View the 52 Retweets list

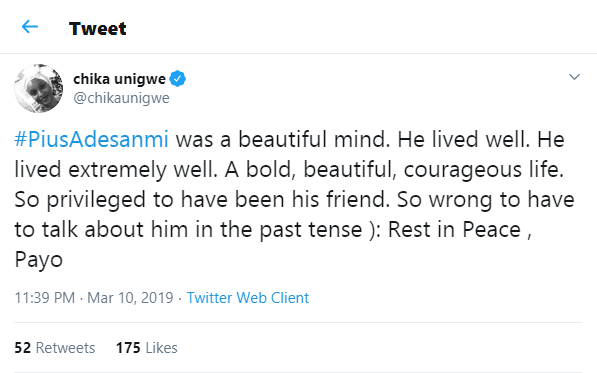tap(54, 348)
